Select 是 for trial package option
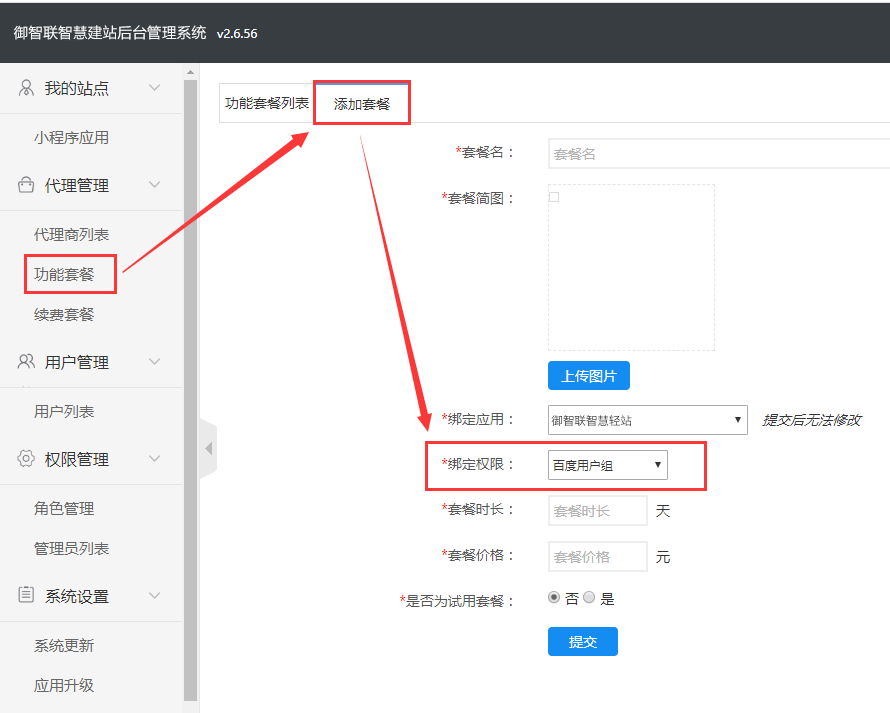The height and width of the screenshot is (713, 890). [x=589, y=598]
